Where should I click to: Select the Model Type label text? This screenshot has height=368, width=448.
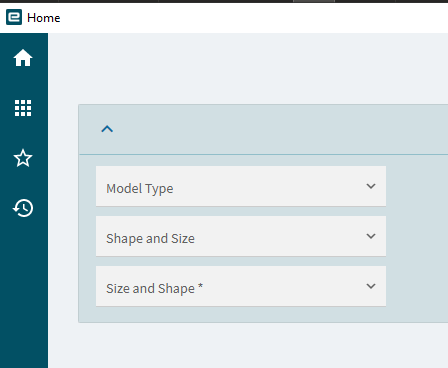140,189
